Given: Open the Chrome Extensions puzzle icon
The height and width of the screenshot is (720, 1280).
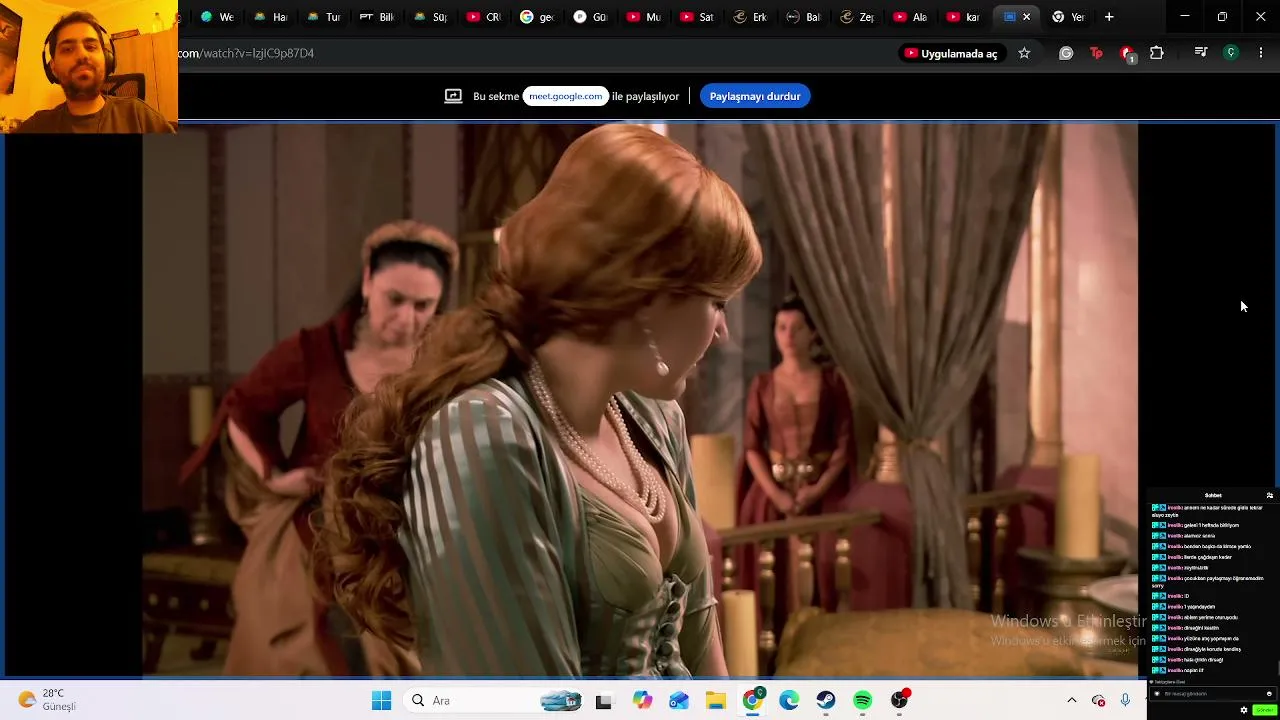Looking at the screenshot, I should (x=1157, y=53).
